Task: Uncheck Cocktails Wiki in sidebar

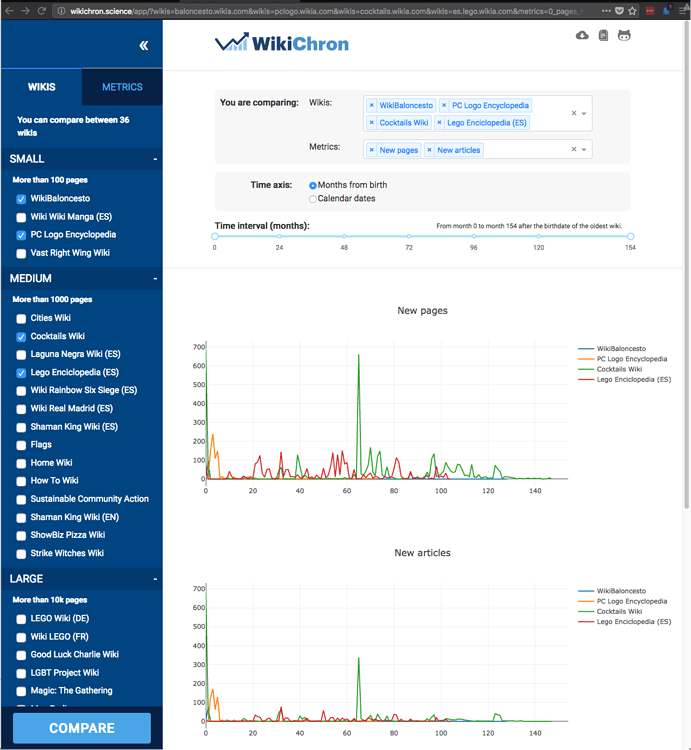Action: (x=21, y=337)
